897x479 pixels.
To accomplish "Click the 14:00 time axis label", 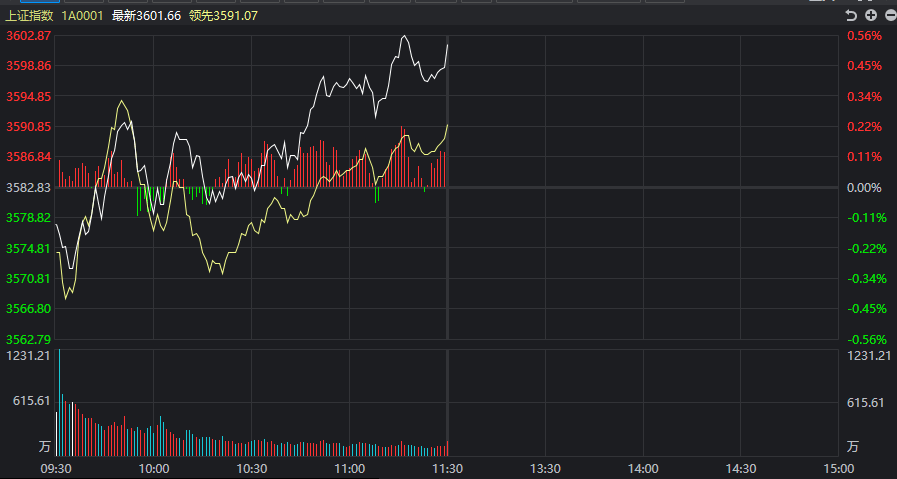I will (x=643, y=468).
